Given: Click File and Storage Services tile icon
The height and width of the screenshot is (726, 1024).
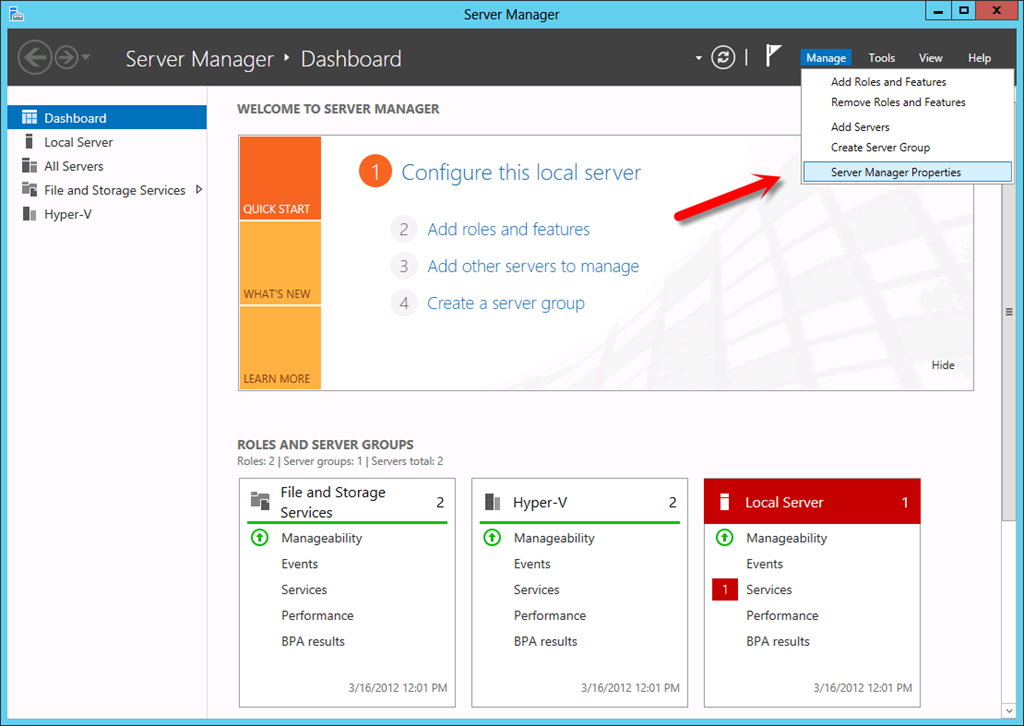Looking at the screenshot, I should (260, 501).
